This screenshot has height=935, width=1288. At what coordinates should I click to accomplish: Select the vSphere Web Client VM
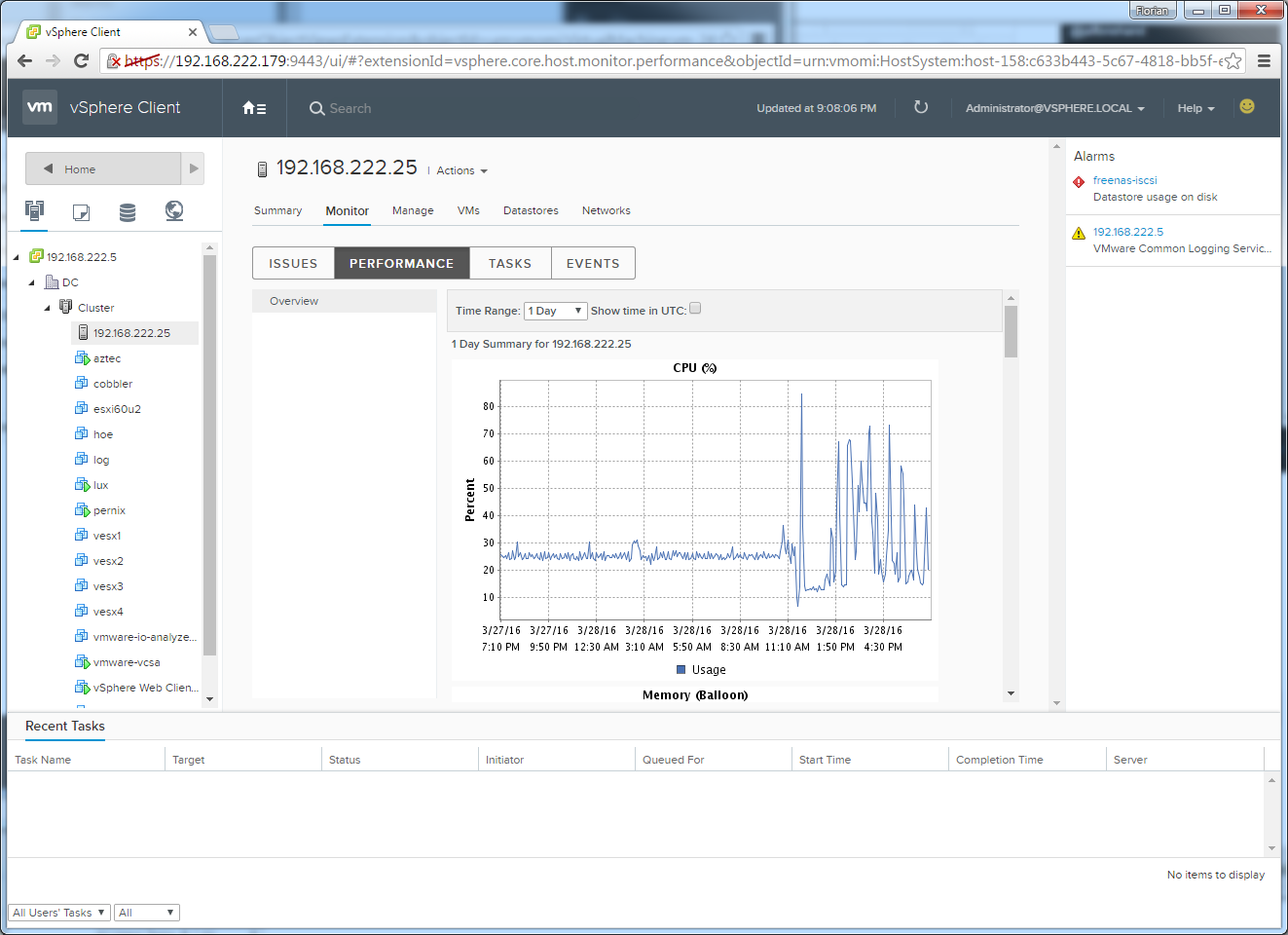click(x=145, y=688)
